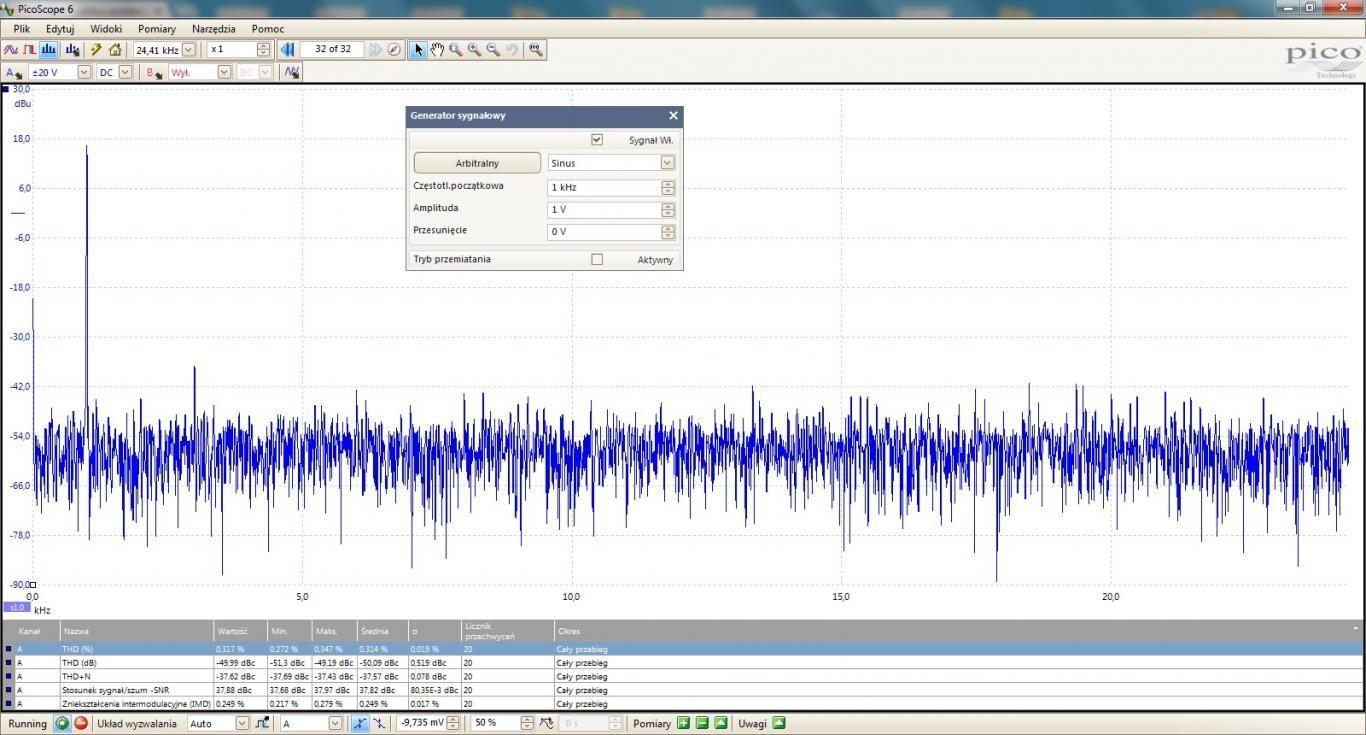Image resolution: width=1366 pixels, height=735 pixels.
Task: Open the Sinus waveform type dropdown
Action: 668,162
